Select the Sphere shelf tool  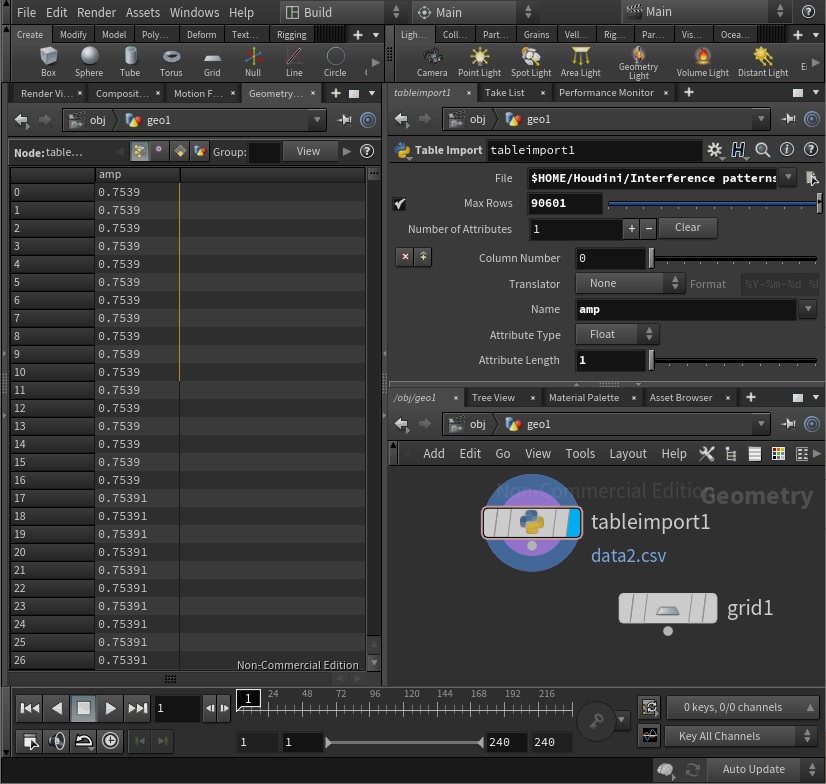89,62
